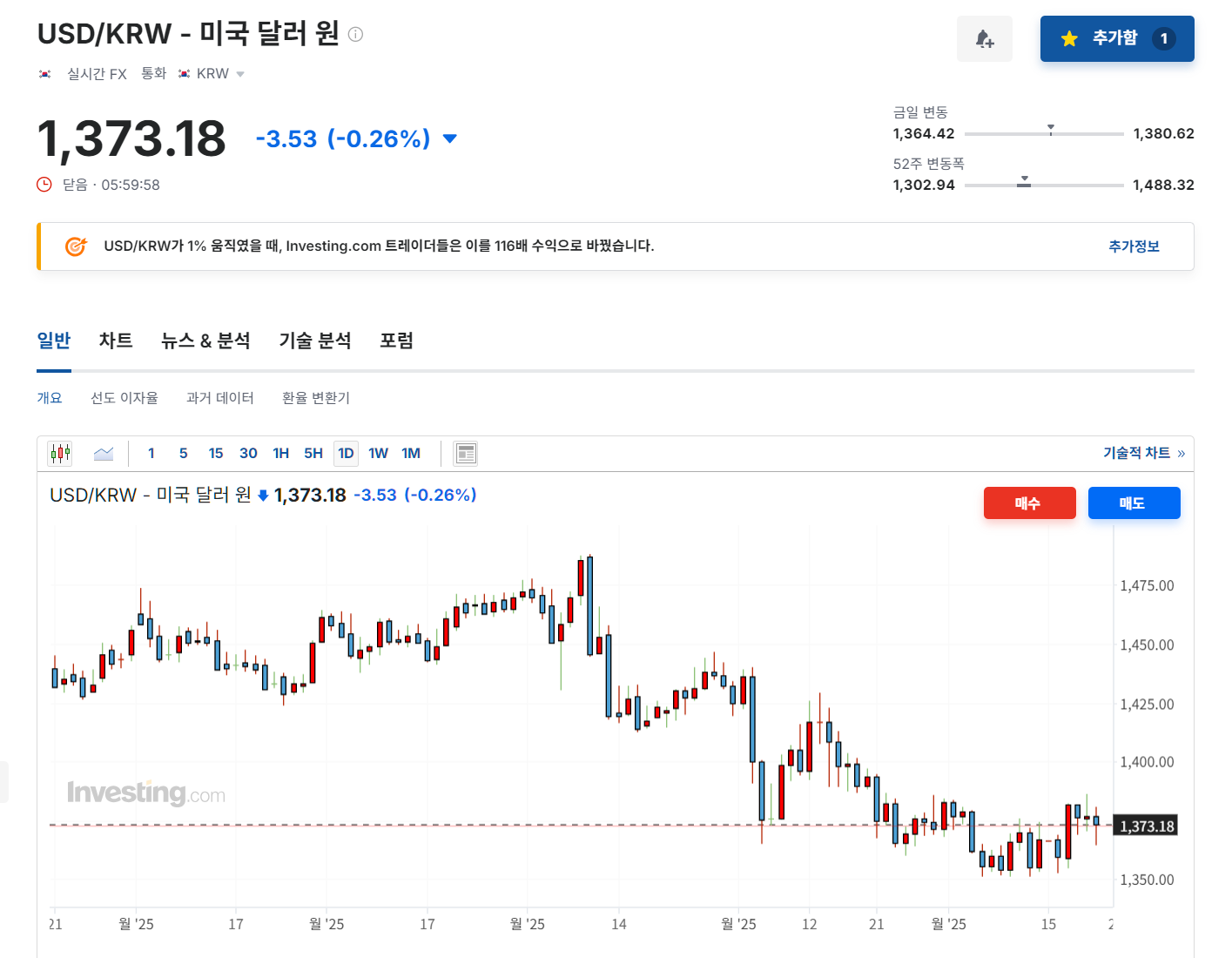
Task: Click the USD/KRW info icon
Action: tap(354, 35)
